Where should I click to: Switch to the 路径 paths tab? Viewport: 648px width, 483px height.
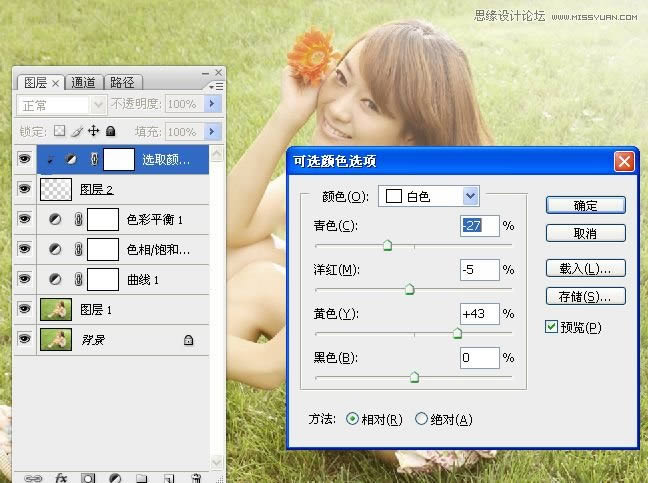pyautogui.click(x=122, y=83)
